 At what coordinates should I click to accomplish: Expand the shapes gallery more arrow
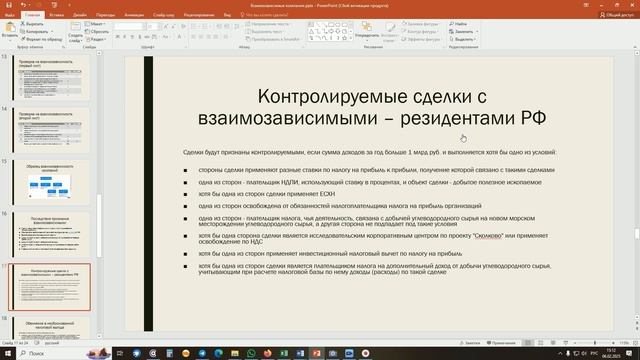(351, 38)
